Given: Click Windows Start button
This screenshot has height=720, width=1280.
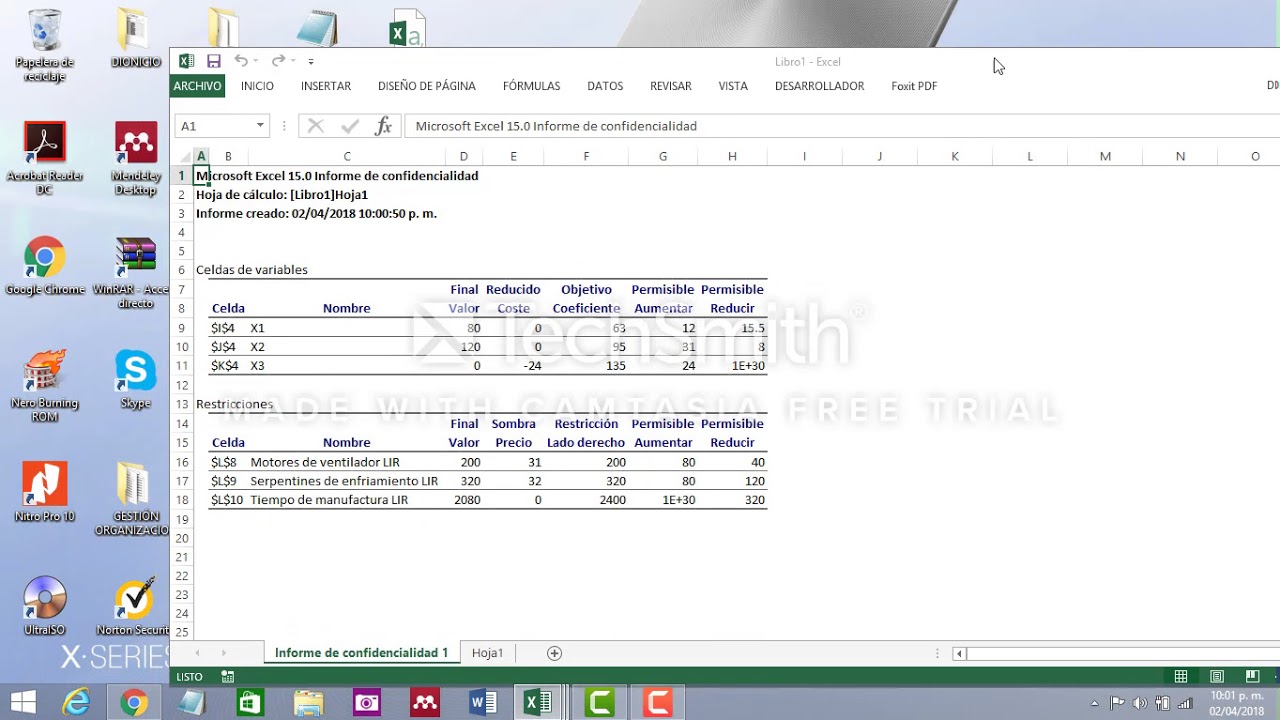Looking at the screenshot, I should pyautogui.click(x=23, y=702).
